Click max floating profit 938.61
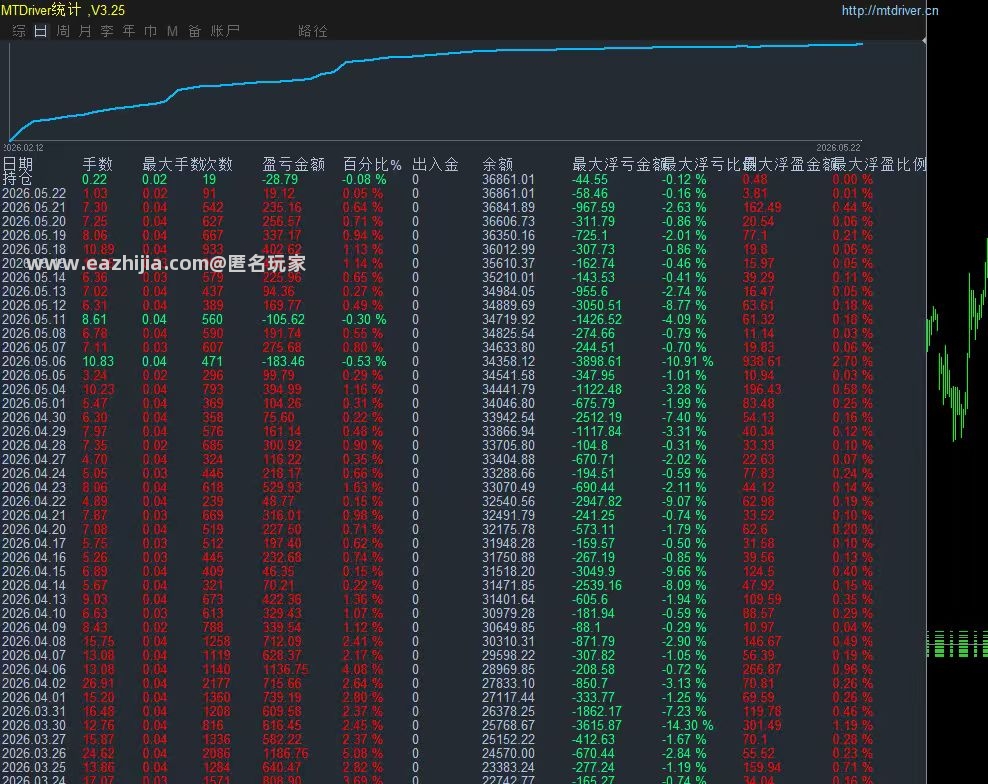This screenshot has width=988, height=784. coord(762,361)
